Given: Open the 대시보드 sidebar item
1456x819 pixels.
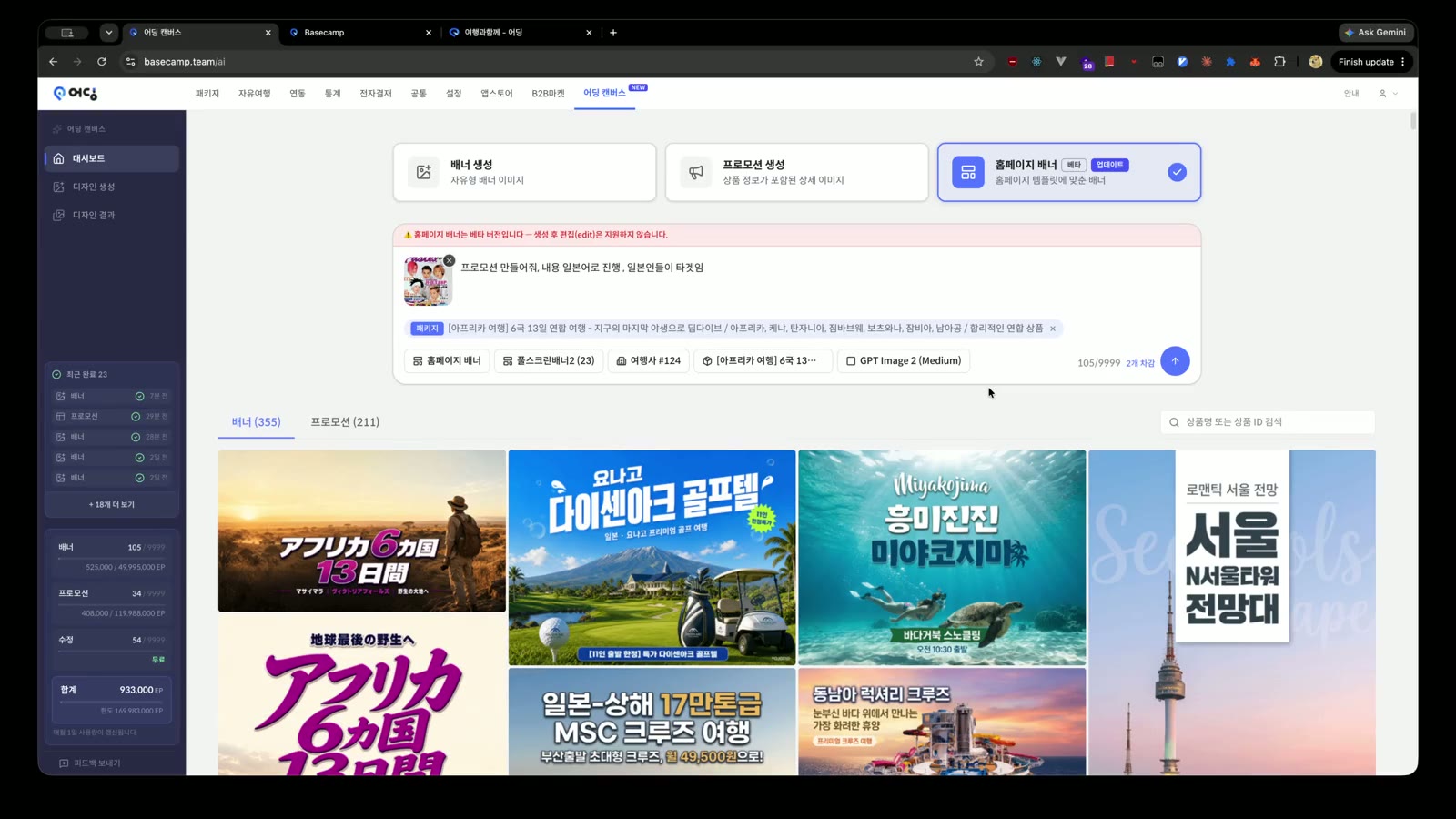Looking at the screenshot, I should (x=111, y=158).
